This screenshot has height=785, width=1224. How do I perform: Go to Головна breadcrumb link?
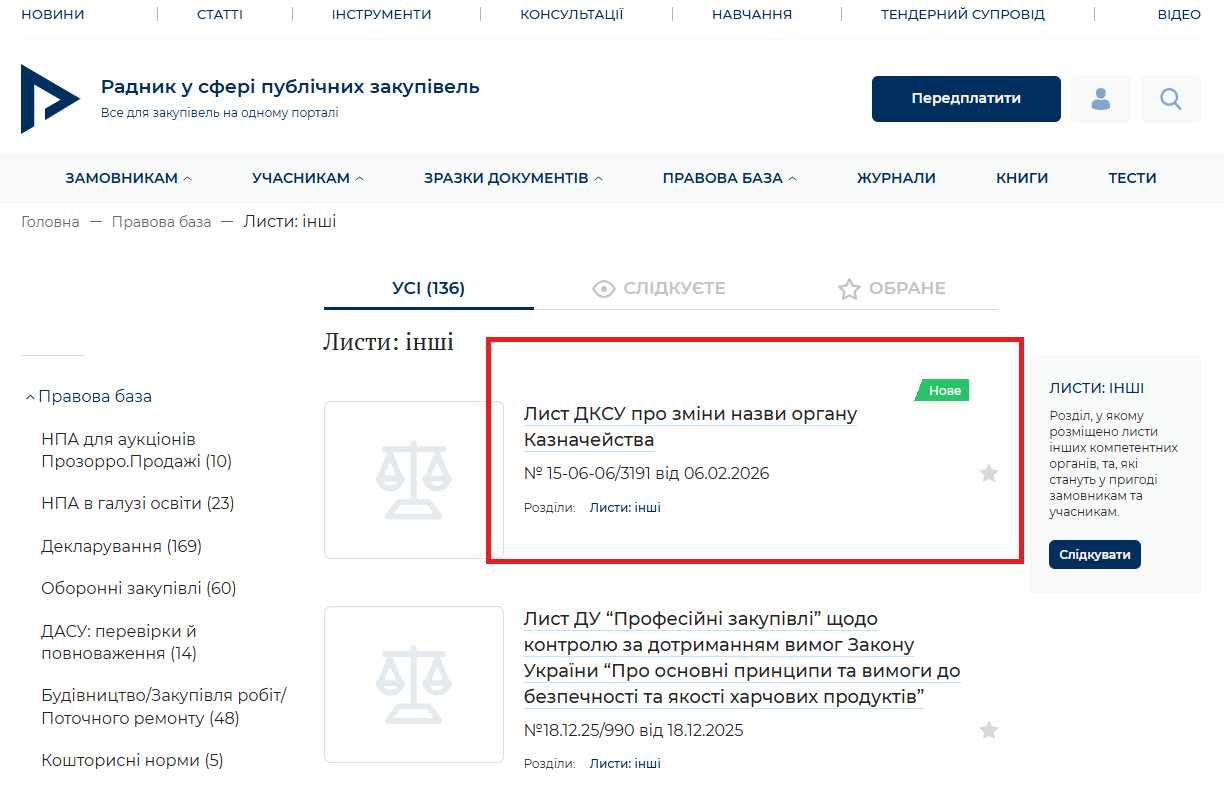tap(50, 222)
